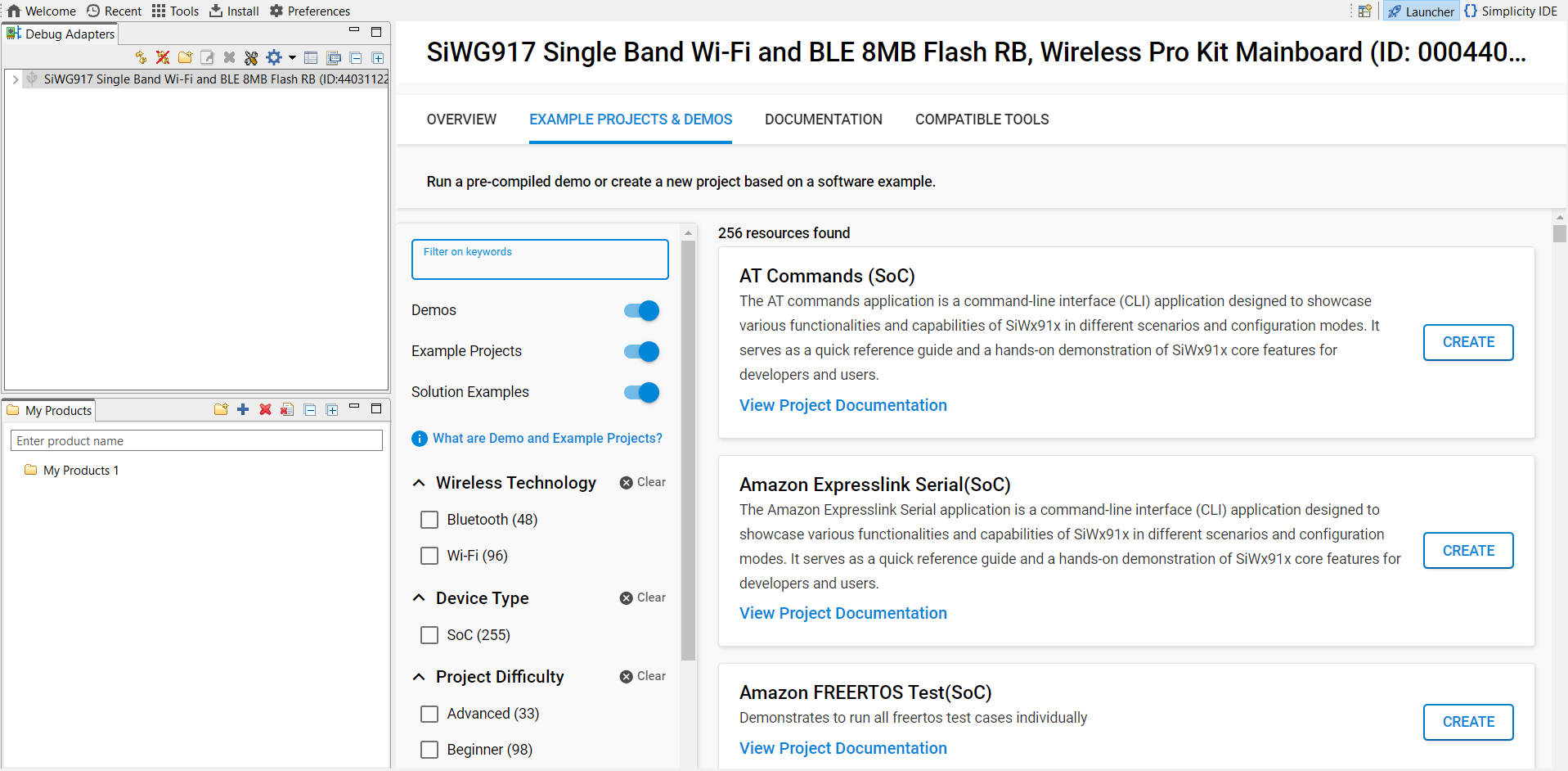The width and height of the screenshot is (1568, 771).
Task: Click the info icon beside Demo and Example Projects
Action: pyautogui.click(x=420, y=439)
